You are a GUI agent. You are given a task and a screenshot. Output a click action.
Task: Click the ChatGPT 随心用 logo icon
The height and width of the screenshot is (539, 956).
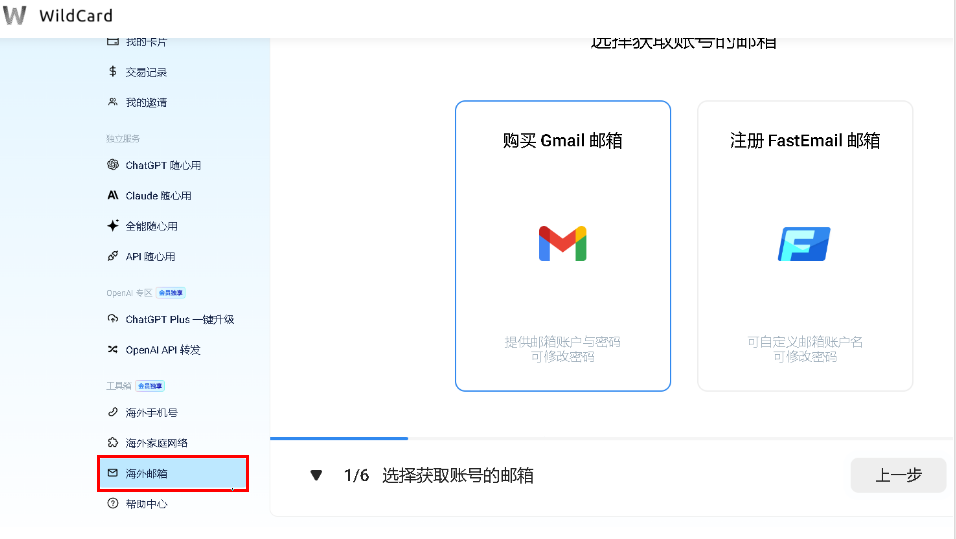113,165
